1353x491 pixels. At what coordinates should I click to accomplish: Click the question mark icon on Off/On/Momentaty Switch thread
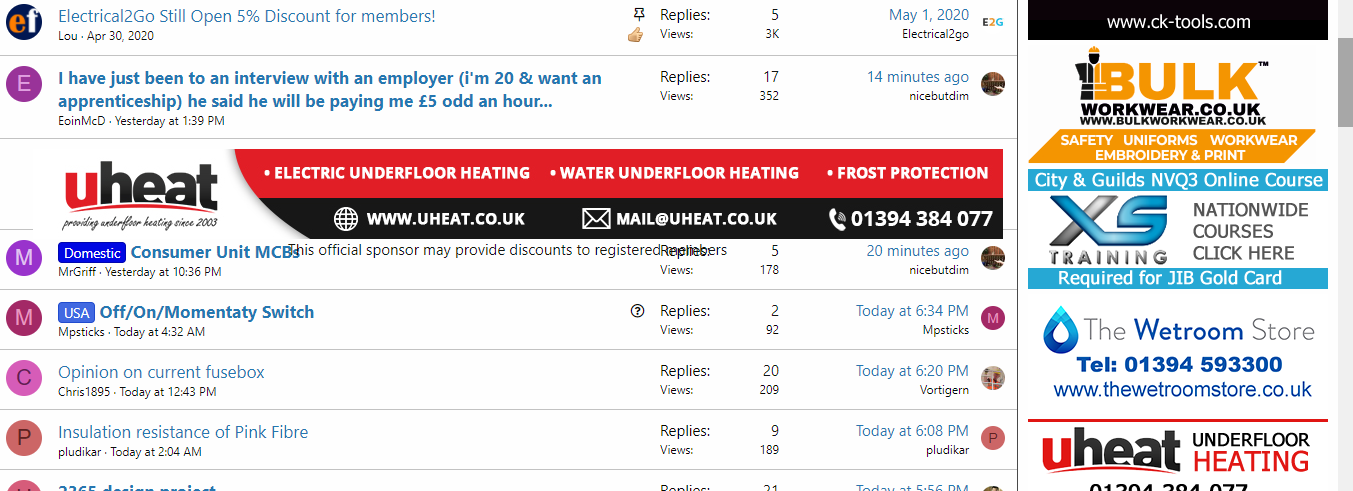(638, 311)
